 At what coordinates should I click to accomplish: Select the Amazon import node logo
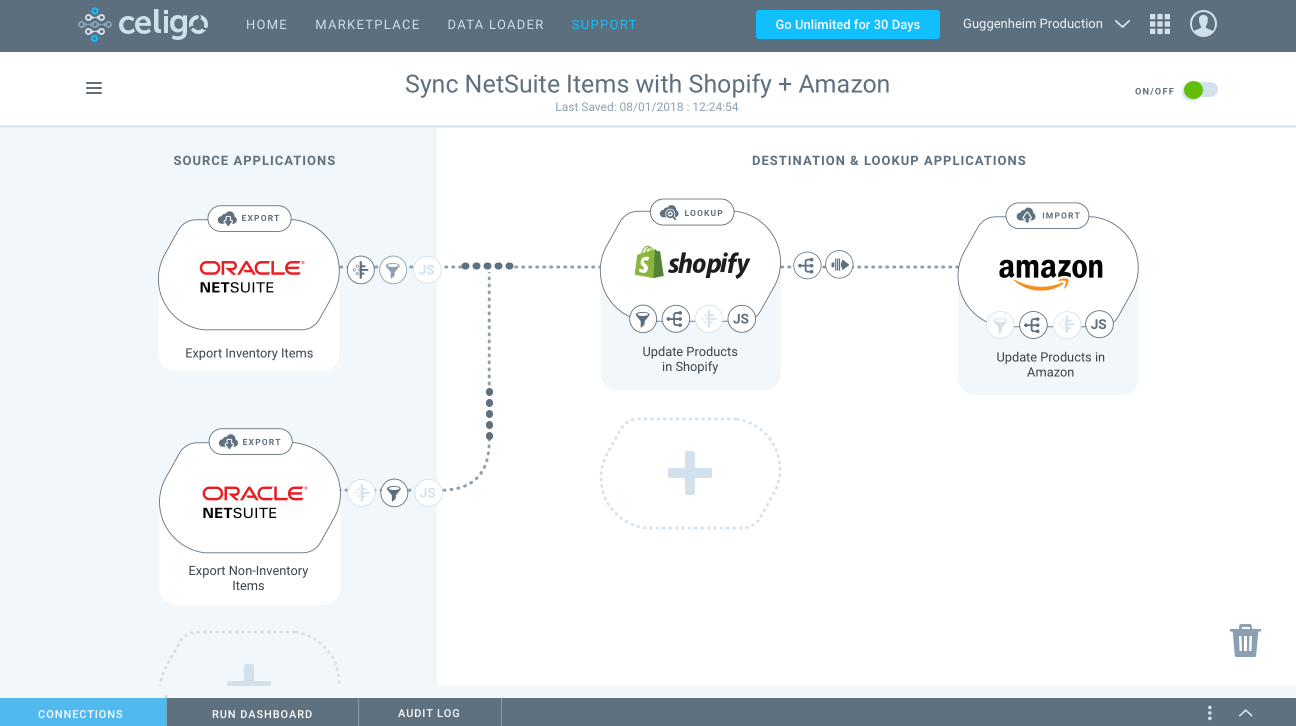[1051, 272]
